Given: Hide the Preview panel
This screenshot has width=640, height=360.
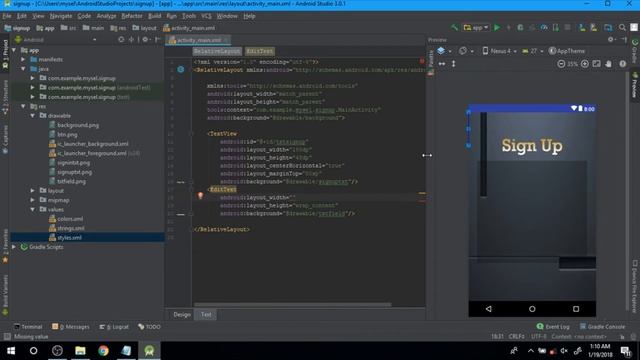Looking at the screenshot, I should 624,40.
